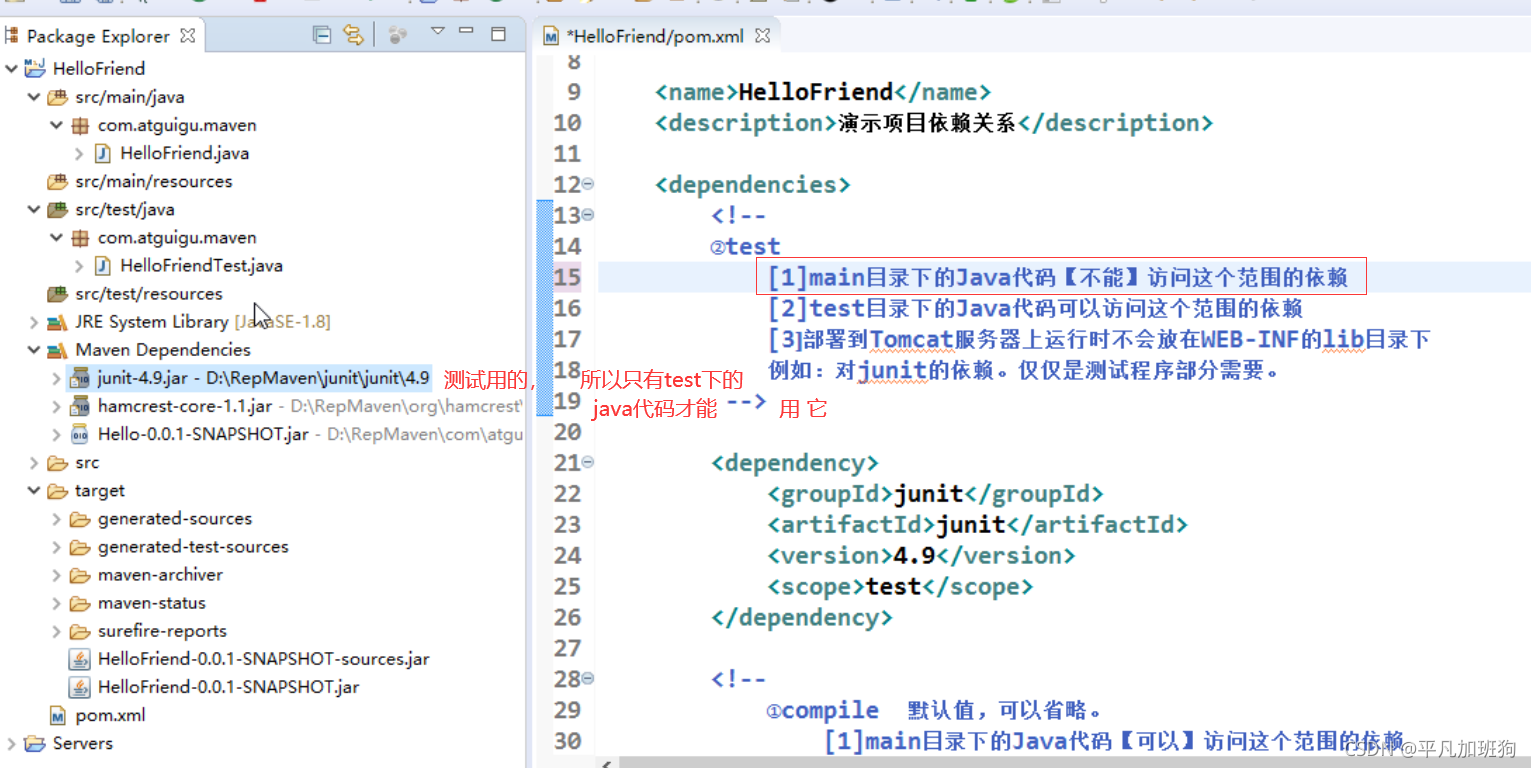1531x768 pixels.
Task: Toggle fold marker at line 21 dependency
Action: pos(588,462)
